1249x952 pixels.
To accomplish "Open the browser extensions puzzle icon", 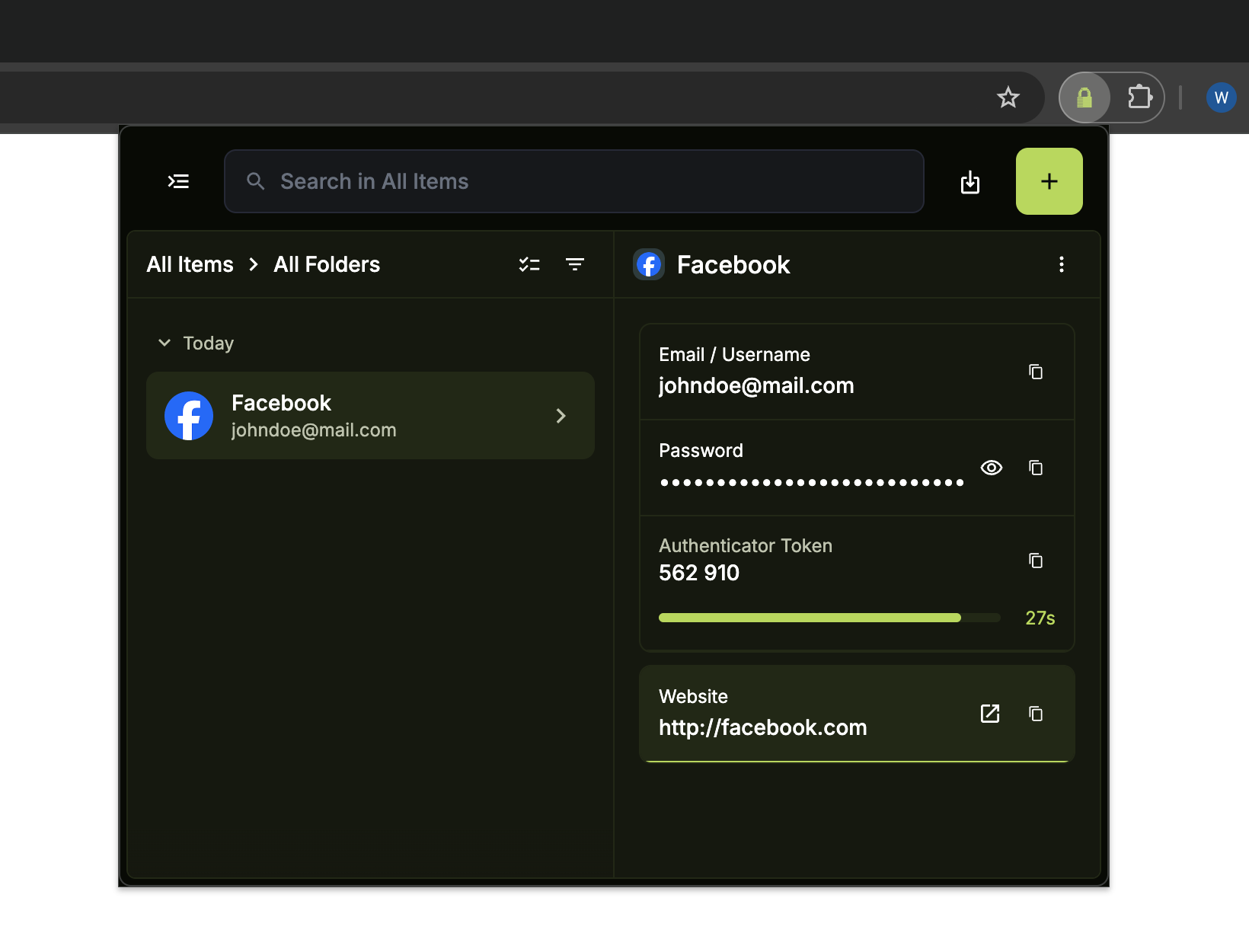I will pos(1139,97).
